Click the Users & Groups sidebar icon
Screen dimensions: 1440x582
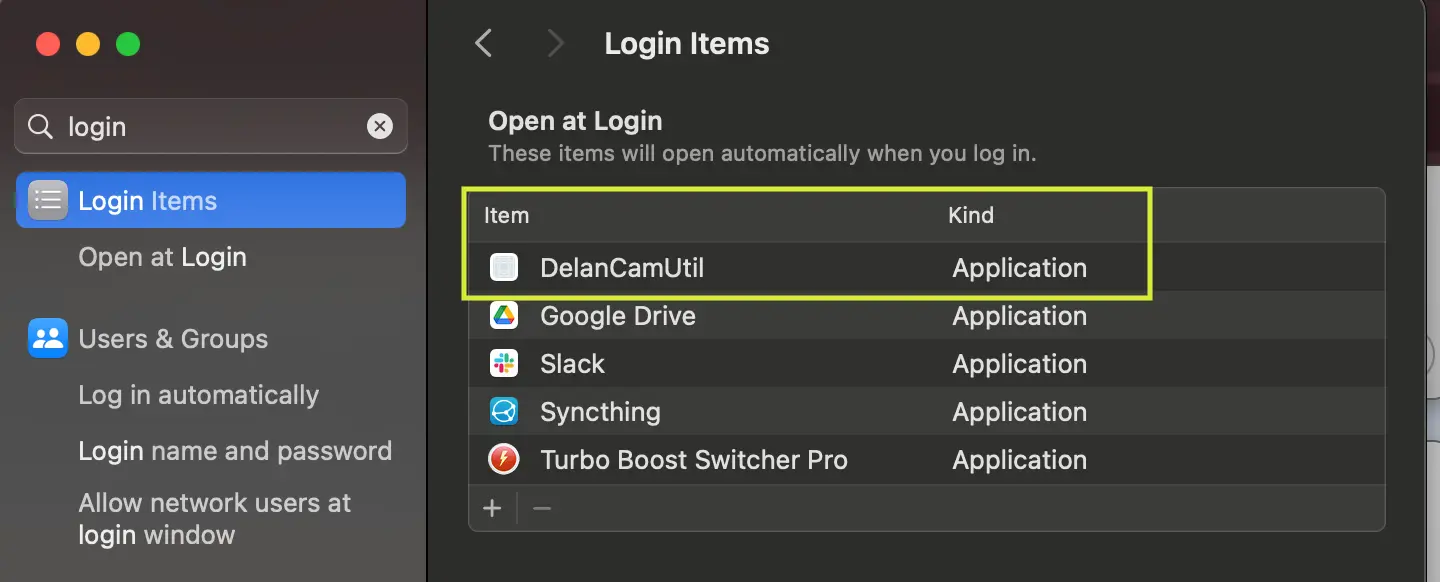pyautogui.click(x=47, y=338)
